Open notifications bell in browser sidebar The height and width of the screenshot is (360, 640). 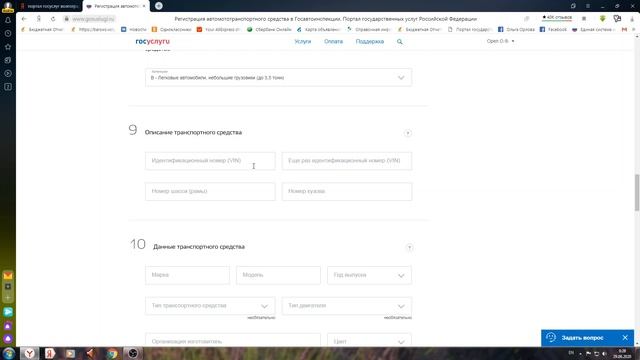[8, 20]
